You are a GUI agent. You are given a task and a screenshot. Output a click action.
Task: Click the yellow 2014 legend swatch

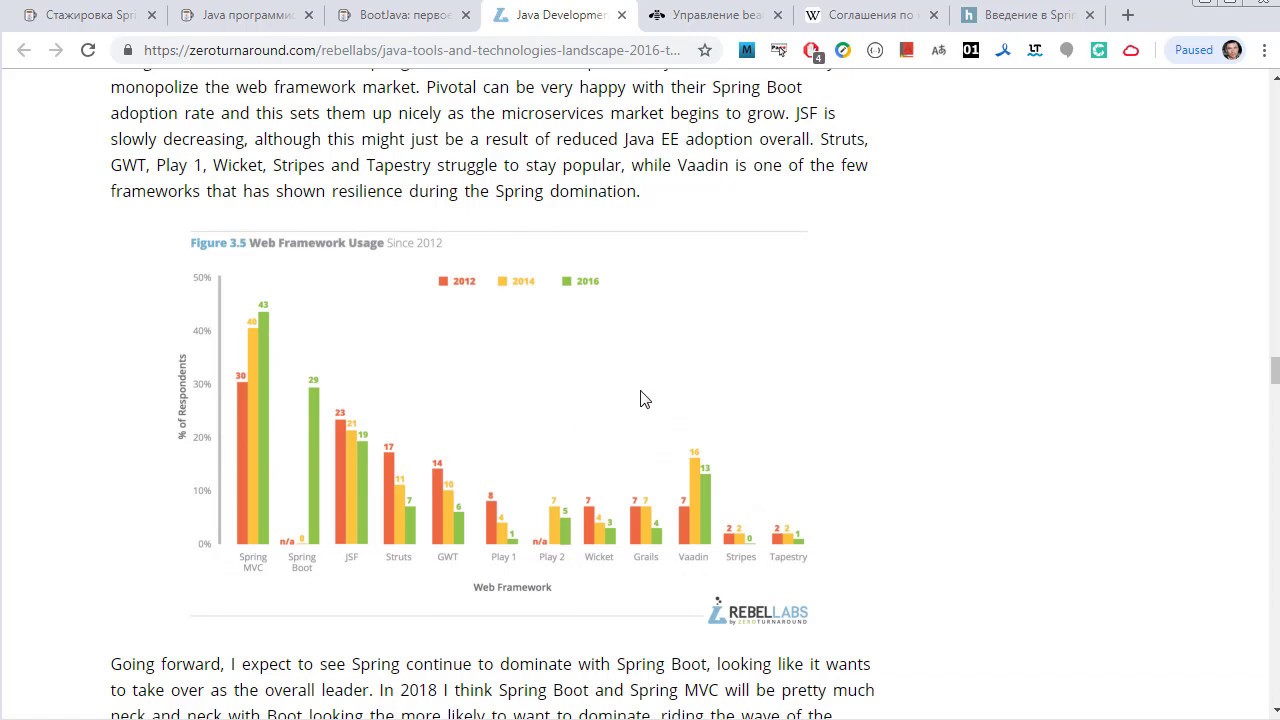pos(503,281)
